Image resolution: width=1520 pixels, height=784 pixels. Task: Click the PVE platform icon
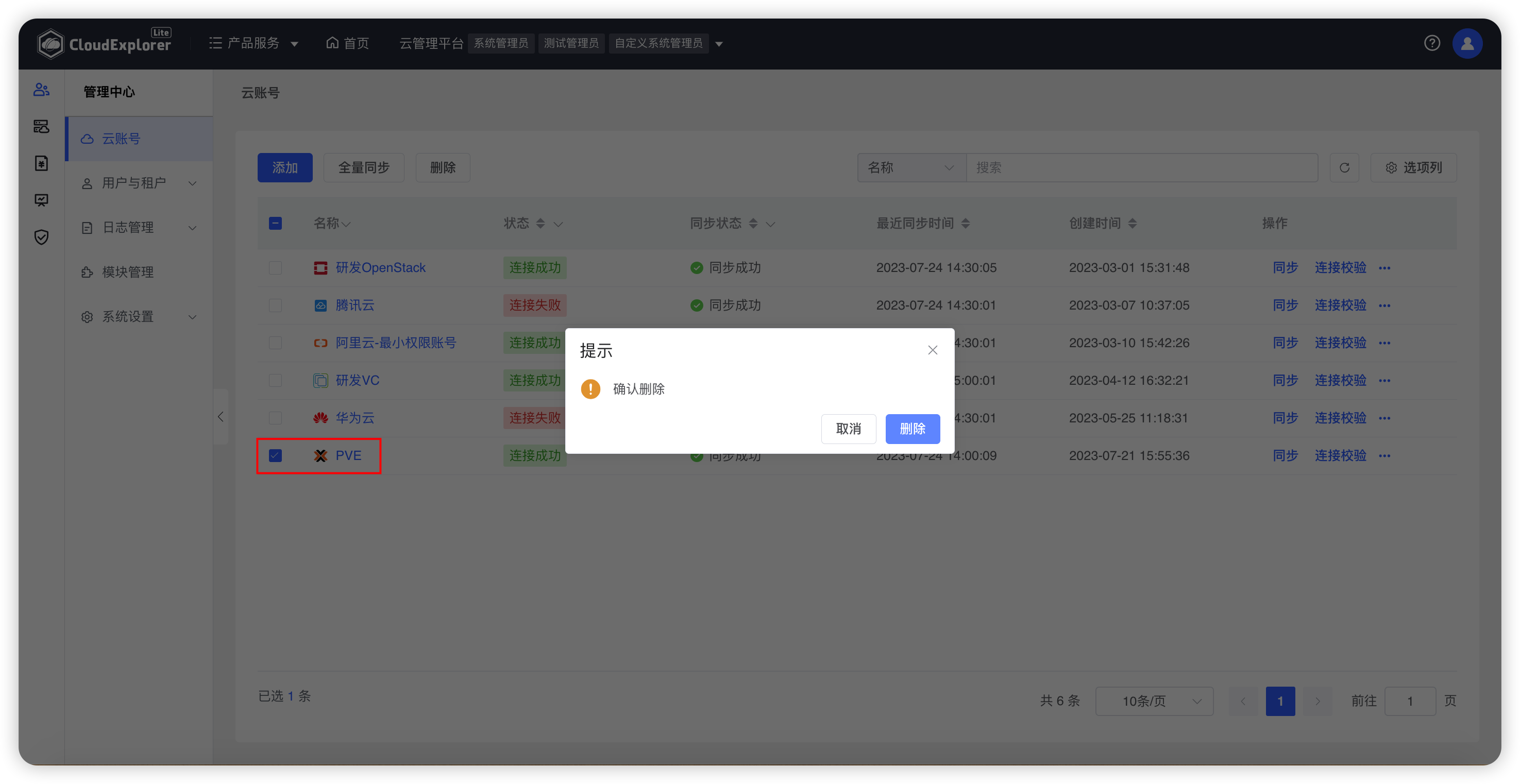[320, 455]
